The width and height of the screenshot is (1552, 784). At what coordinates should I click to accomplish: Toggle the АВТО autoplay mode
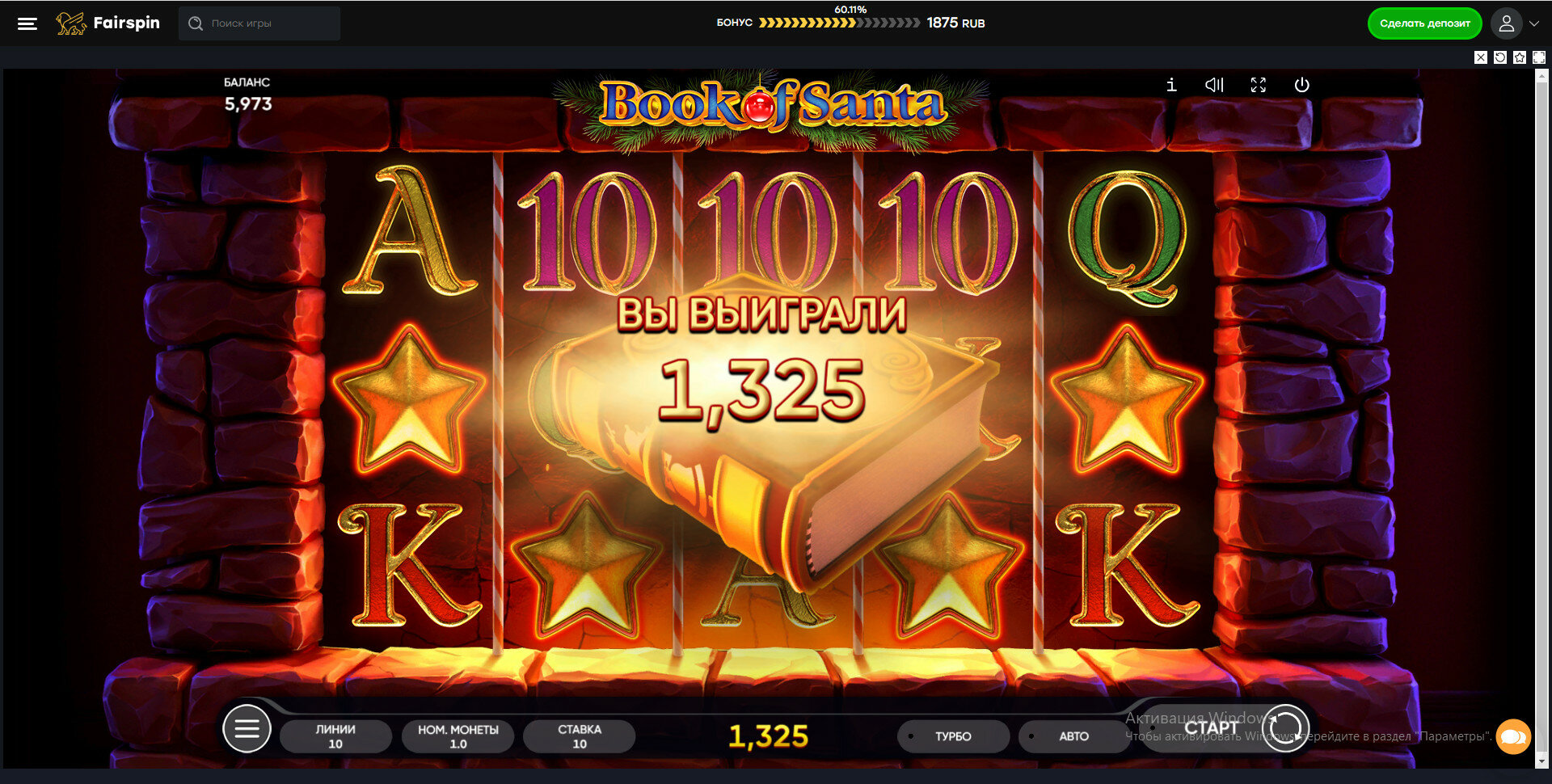pos(1073,736)
